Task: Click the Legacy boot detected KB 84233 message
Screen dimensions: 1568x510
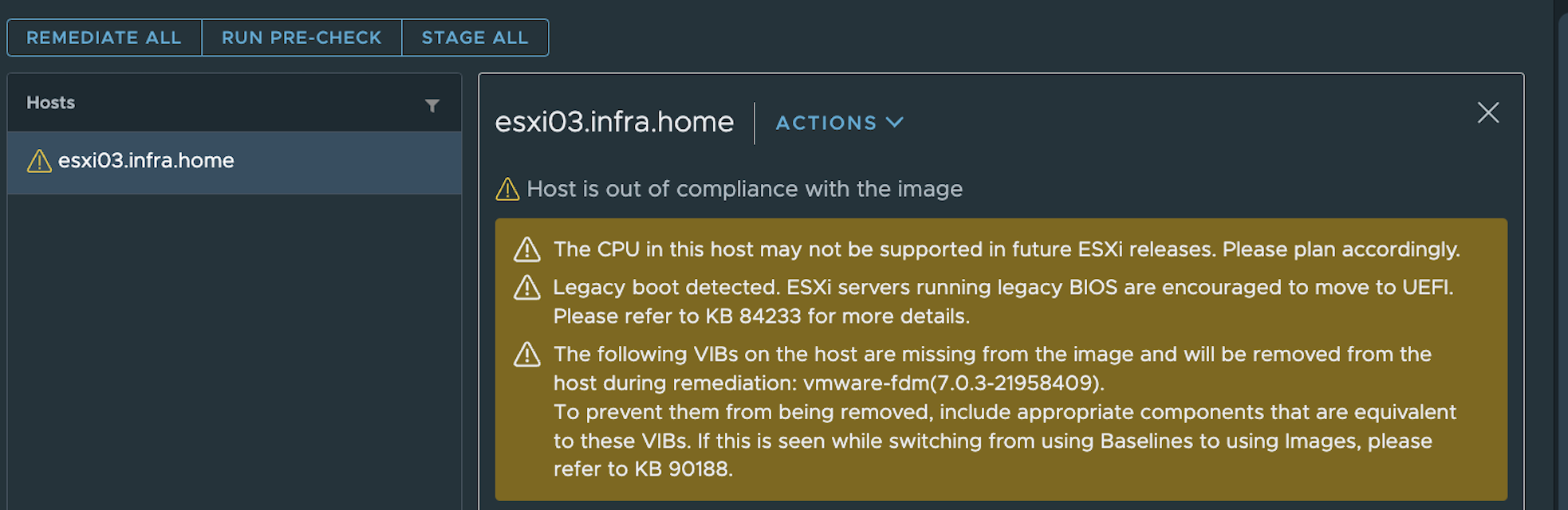Action: 1003,302
